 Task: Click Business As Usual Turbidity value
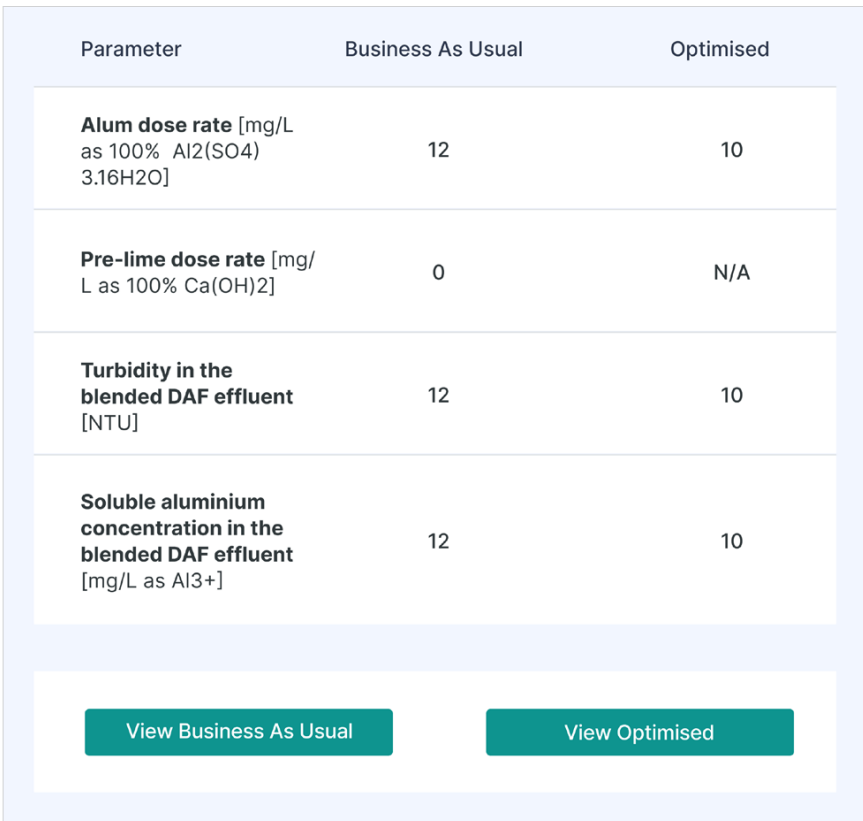click(x=438, y=395)
